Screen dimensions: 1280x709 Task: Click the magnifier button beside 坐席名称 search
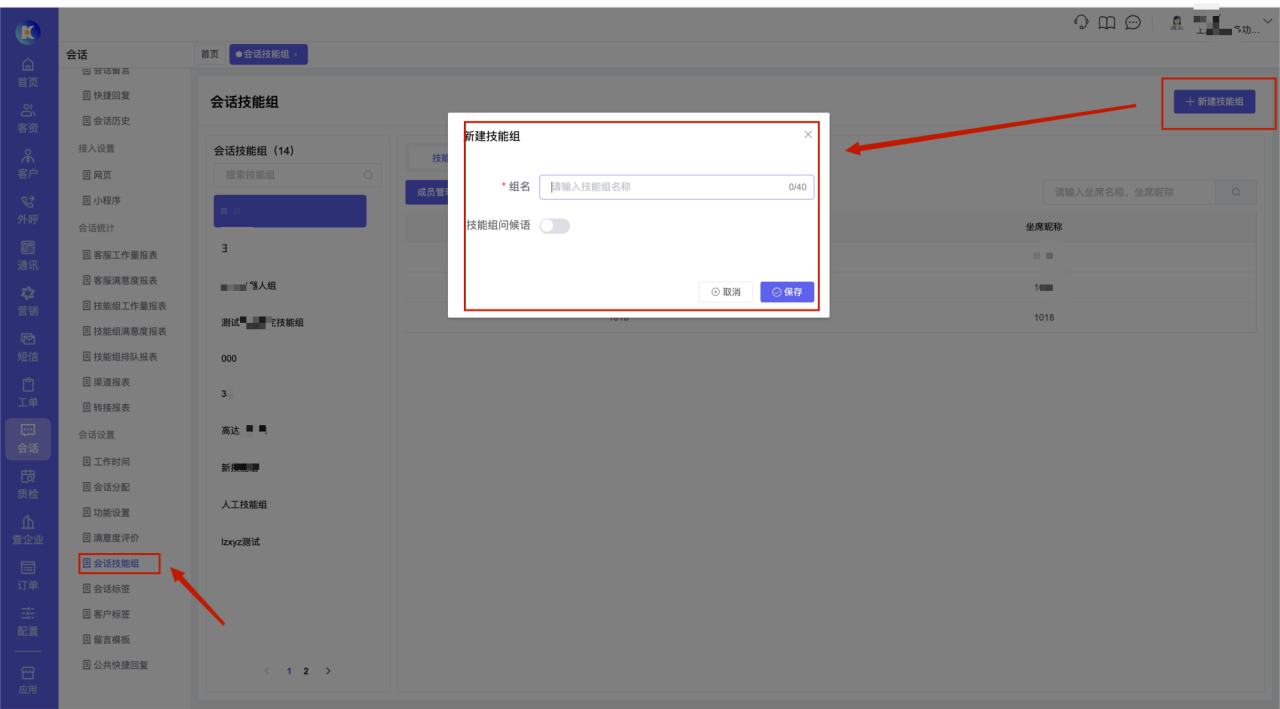[1236, 192]
